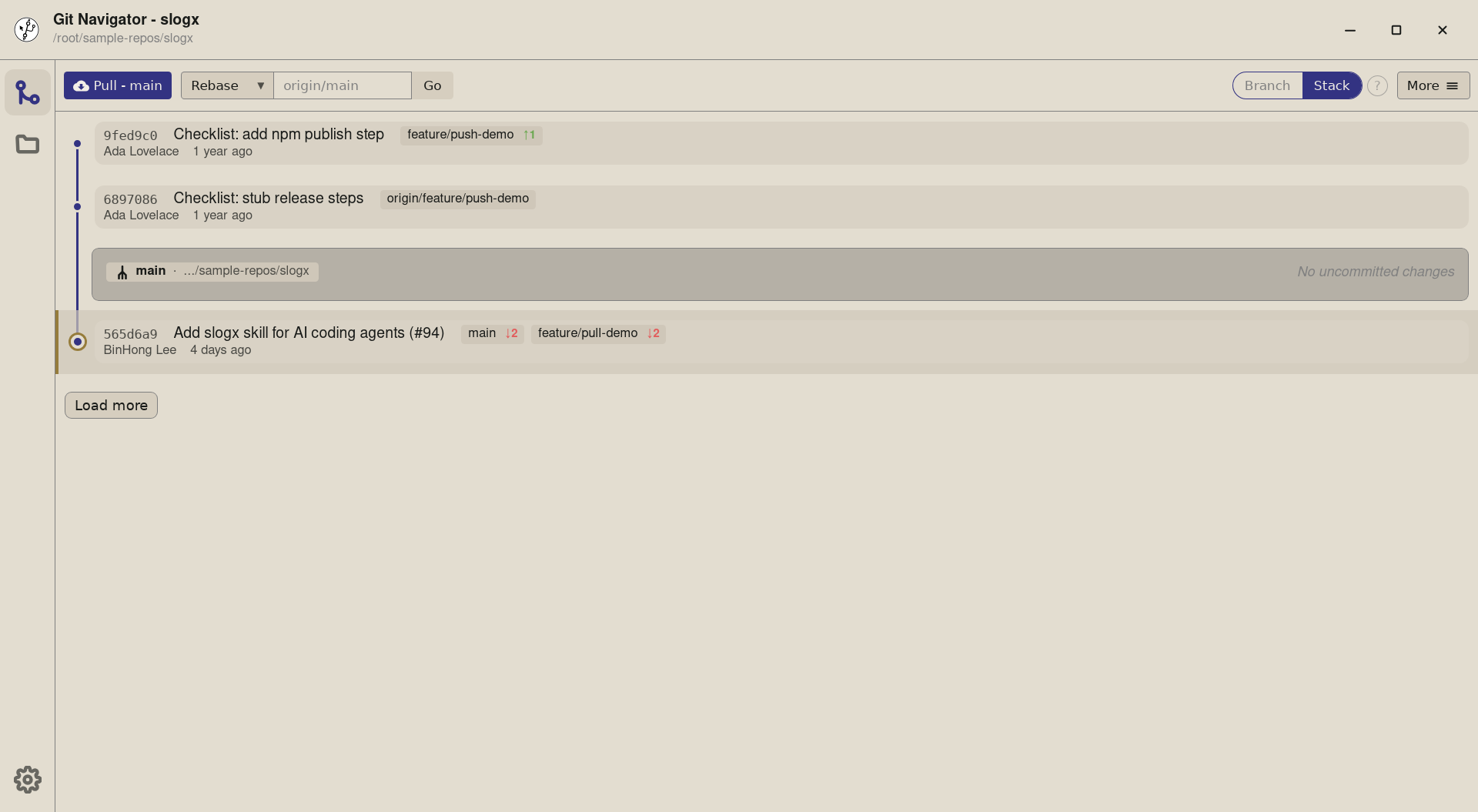
Task: Open the repositories folder sidebar icon
Action: pos(28,144)
